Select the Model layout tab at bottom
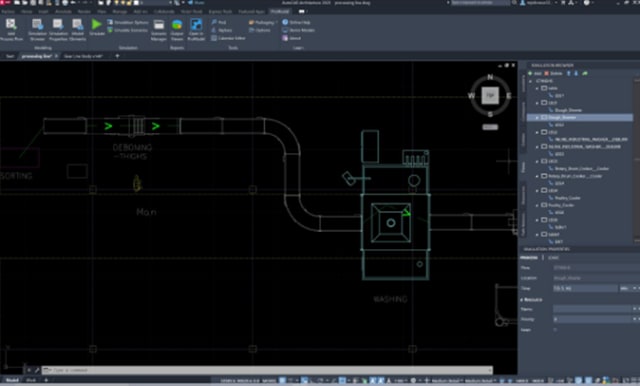The width and height of the screenshot is (640, 386). pyautogui.click(x=12, y=380)
